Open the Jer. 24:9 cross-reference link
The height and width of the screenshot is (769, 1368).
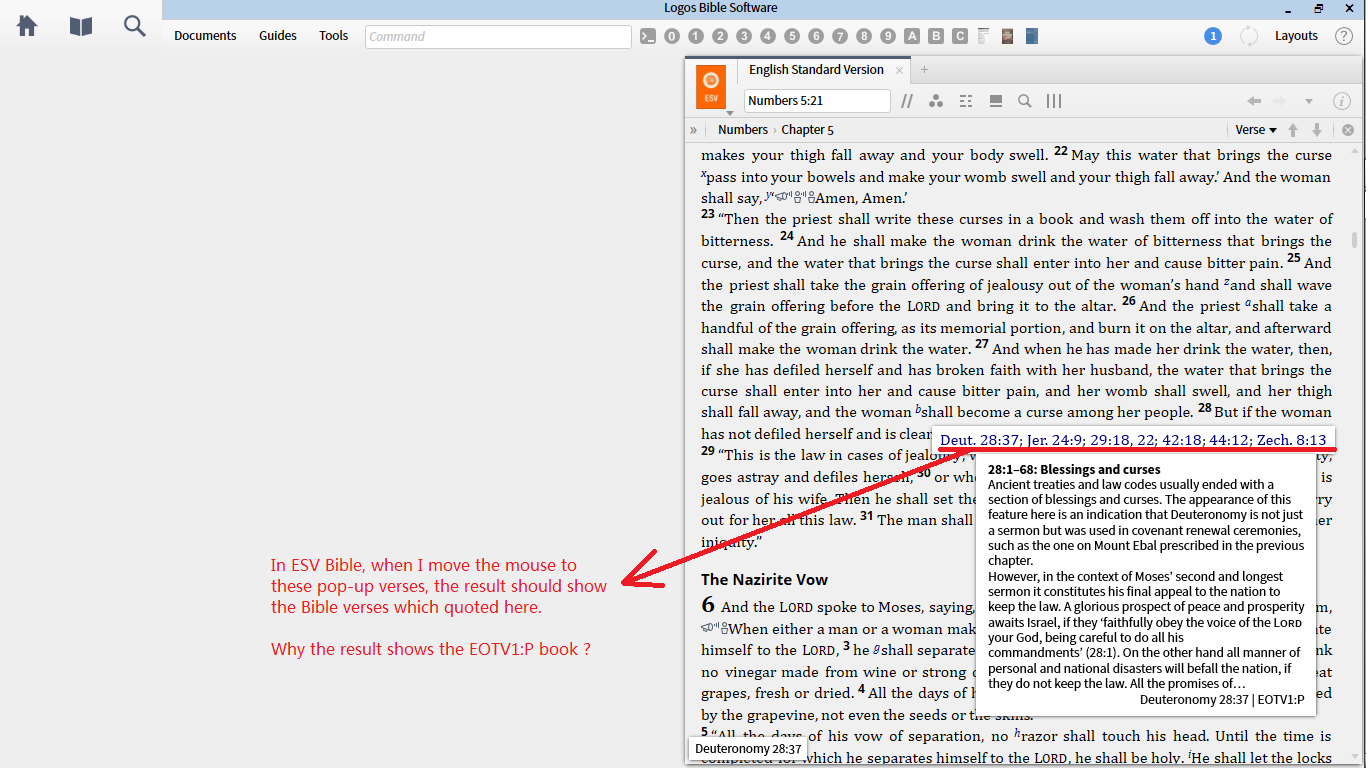click(1053, 440)
